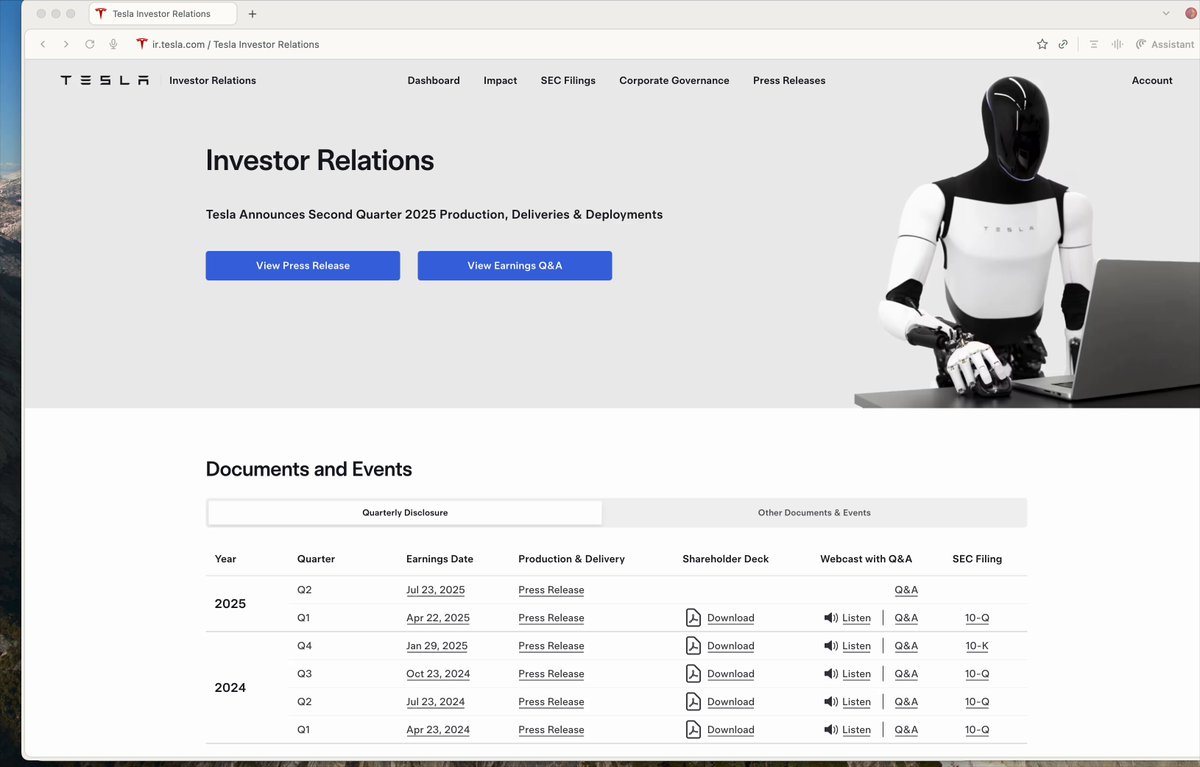Click the speaker icon in Apr 22, 2025 row
The width and height of the screenshot is (1200, 767).
tap(830, 618)
